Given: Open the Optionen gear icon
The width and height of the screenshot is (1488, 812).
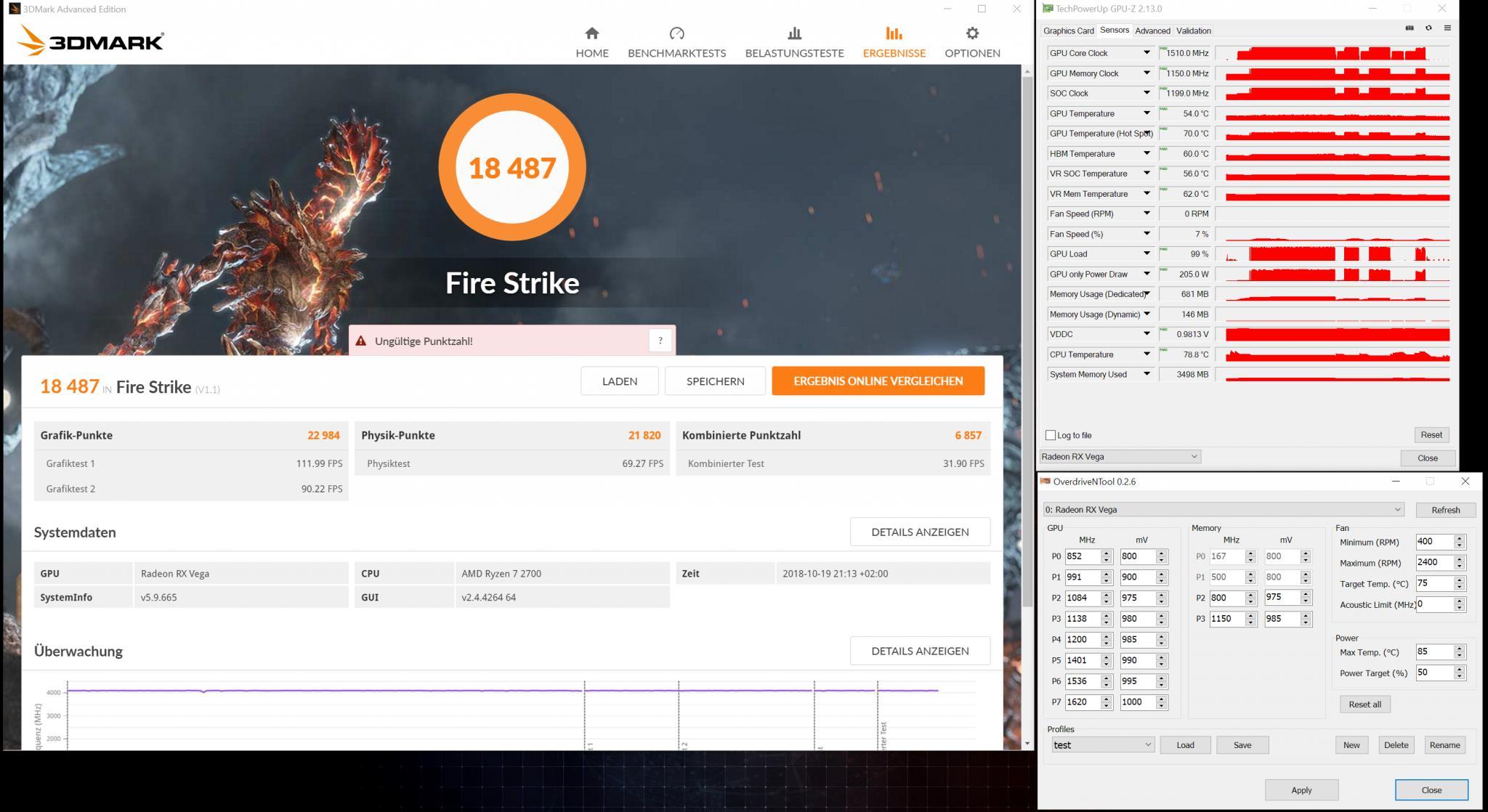Looking at the screenshot, I should [x=972, y=33].
